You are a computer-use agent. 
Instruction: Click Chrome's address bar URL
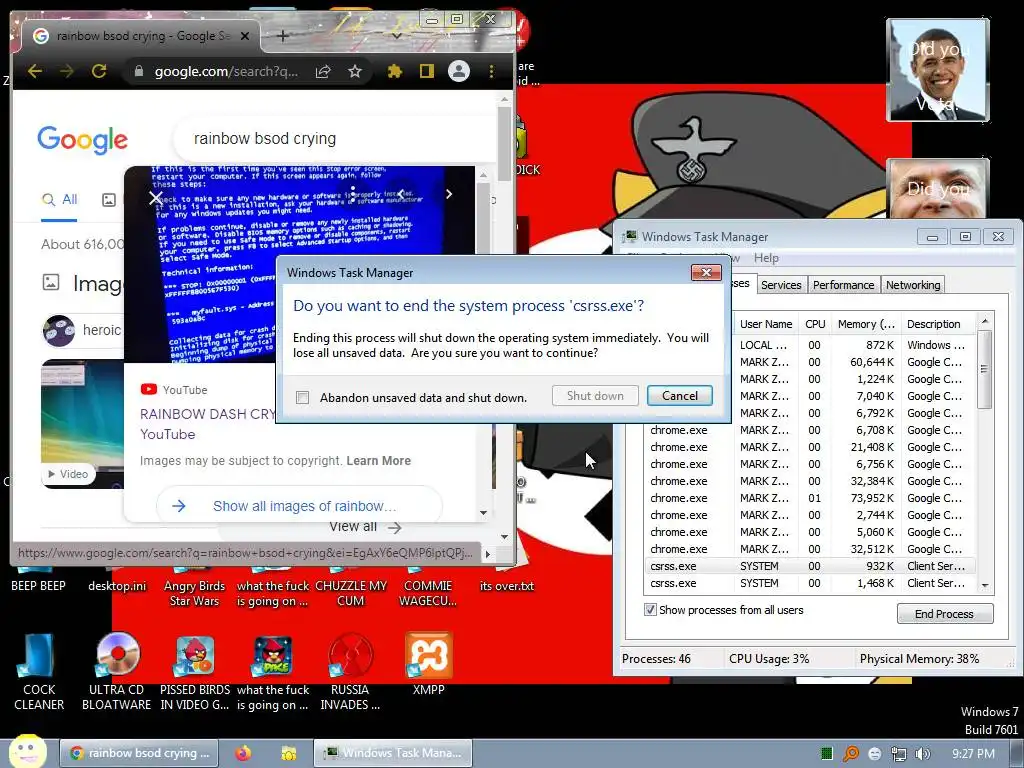tap(226, 71)
